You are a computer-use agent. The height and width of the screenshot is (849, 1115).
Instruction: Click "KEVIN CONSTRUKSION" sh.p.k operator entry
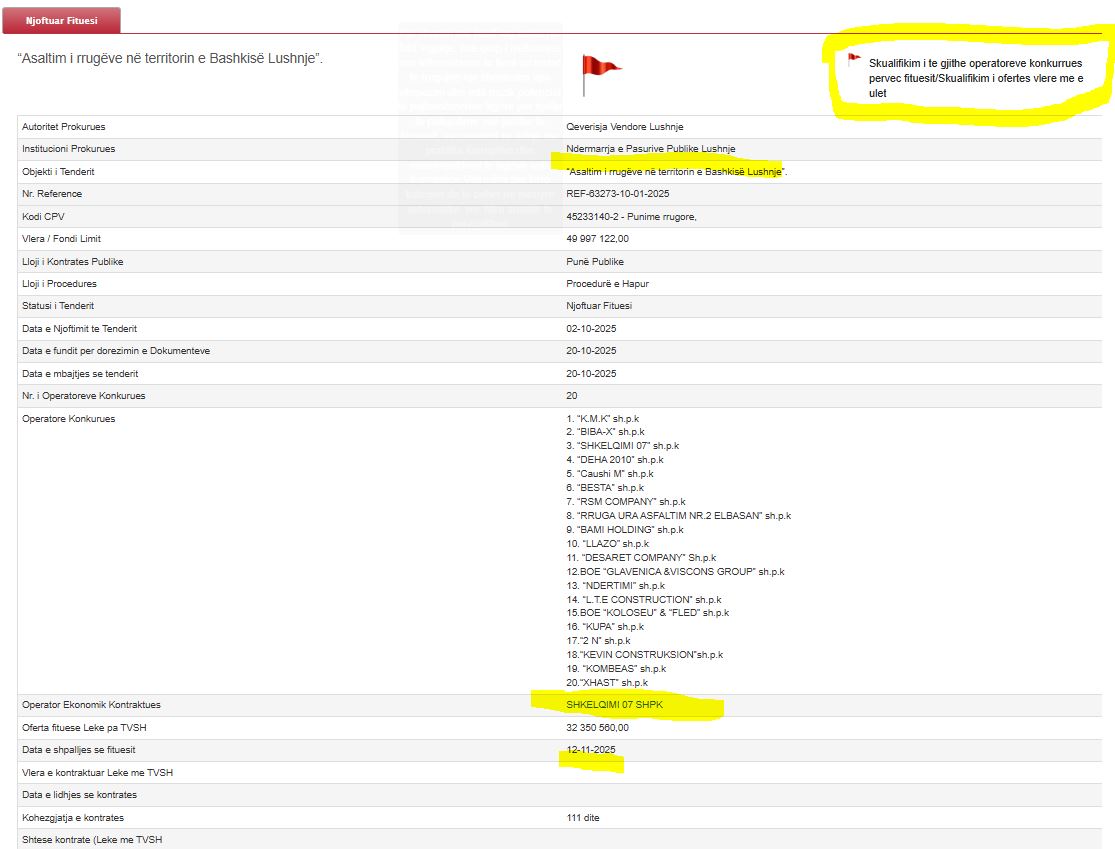pos(644,655)
